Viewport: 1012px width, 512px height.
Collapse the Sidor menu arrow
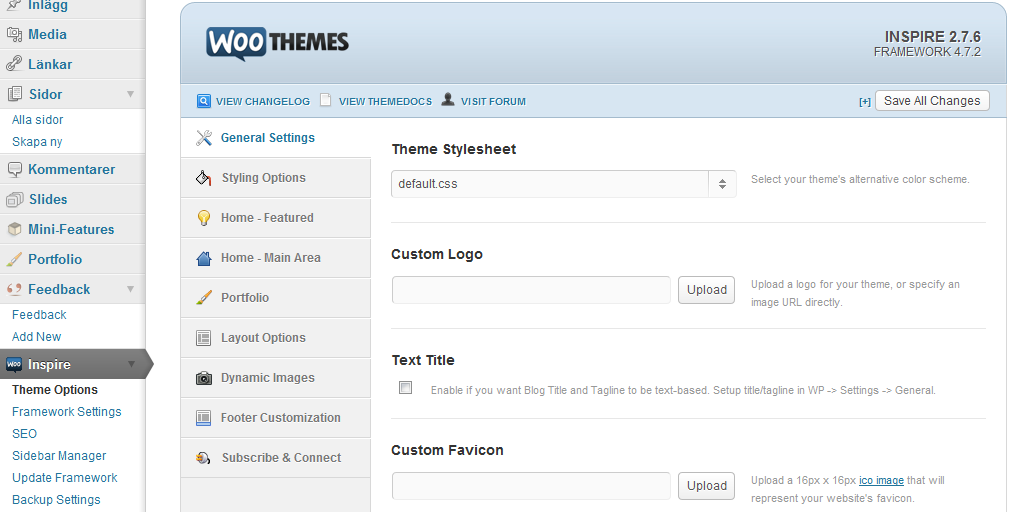pos(130,94)
